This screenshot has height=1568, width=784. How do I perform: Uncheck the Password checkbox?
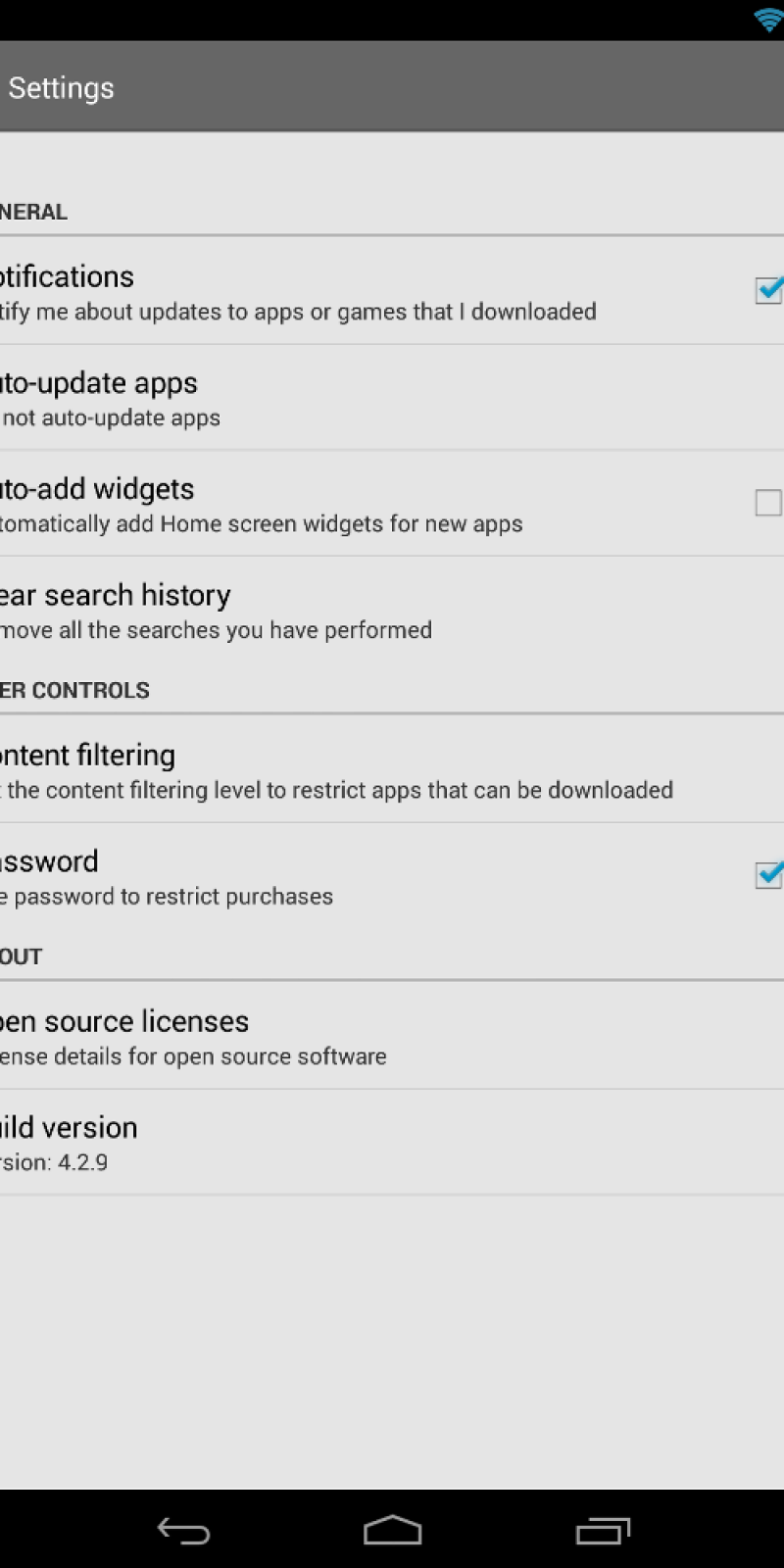click(768, 874)
